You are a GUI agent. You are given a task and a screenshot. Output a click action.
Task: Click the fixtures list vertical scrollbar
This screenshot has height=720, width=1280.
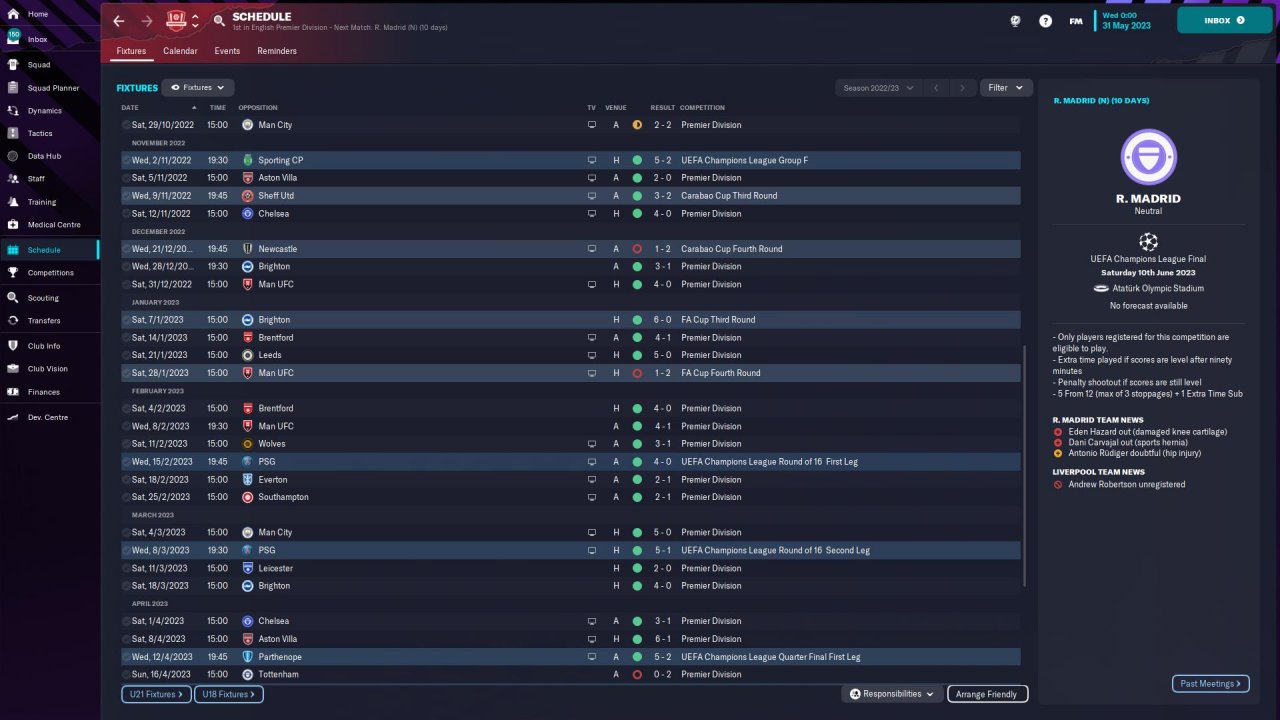click(1026, 466)
